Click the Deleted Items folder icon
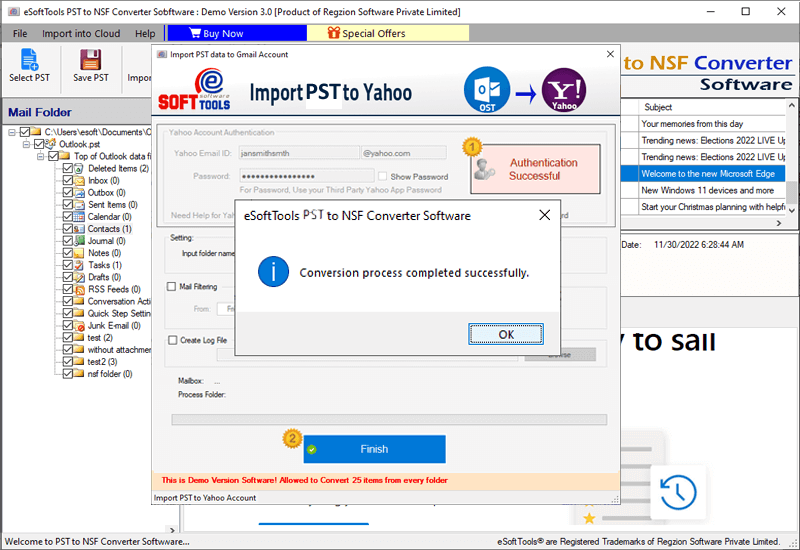Image resolution: width=800 pixels, height=550 pixels. [79, 168]
